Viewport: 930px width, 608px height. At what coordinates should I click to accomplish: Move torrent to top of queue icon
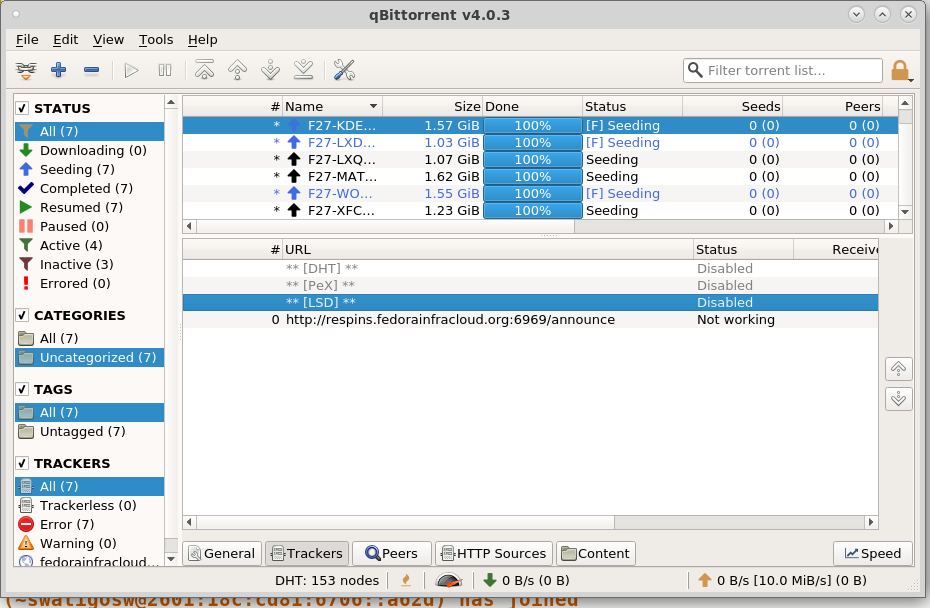tap(204, 70)
